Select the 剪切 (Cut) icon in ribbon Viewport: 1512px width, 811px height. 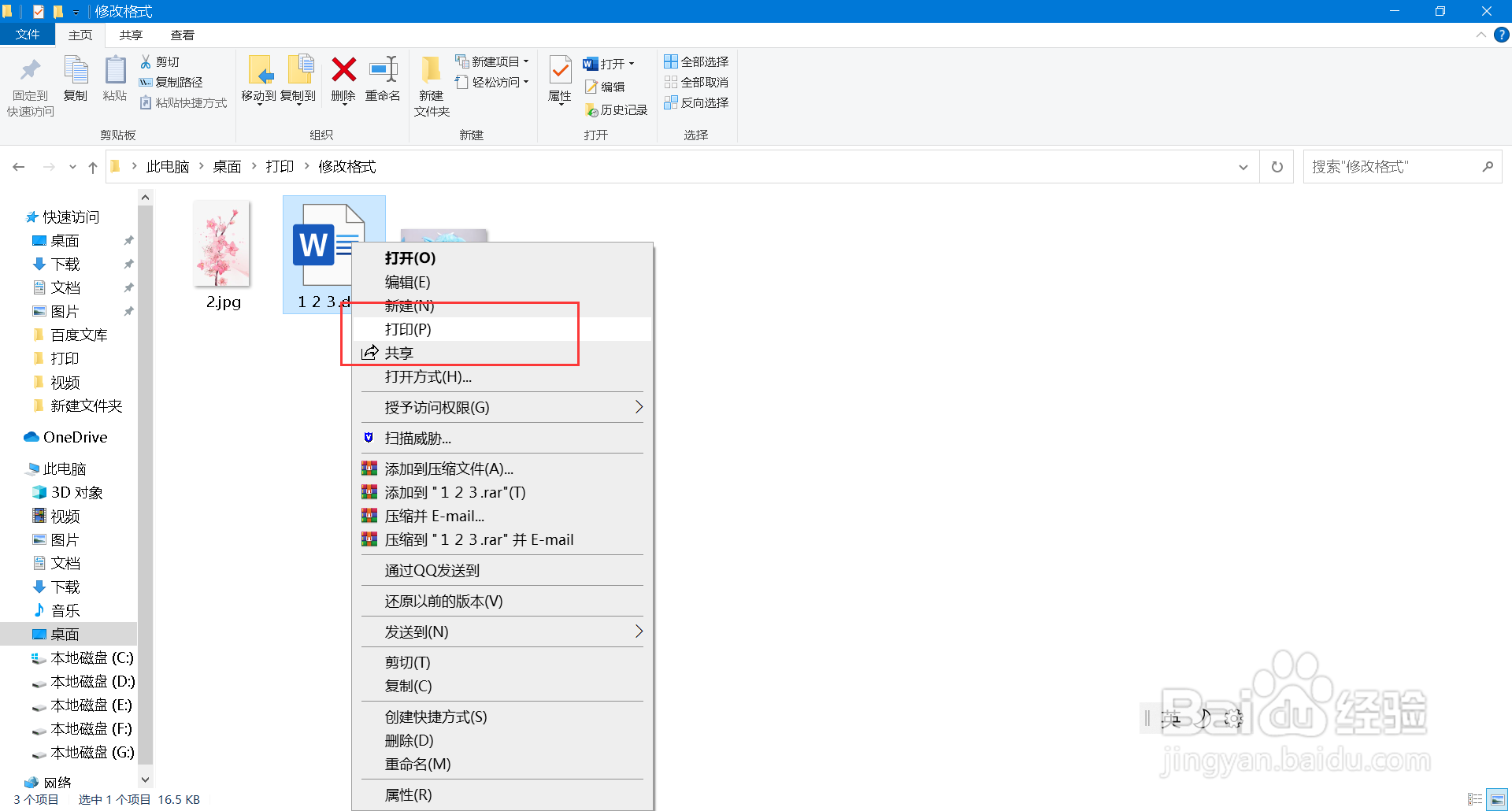coord(146,61)
